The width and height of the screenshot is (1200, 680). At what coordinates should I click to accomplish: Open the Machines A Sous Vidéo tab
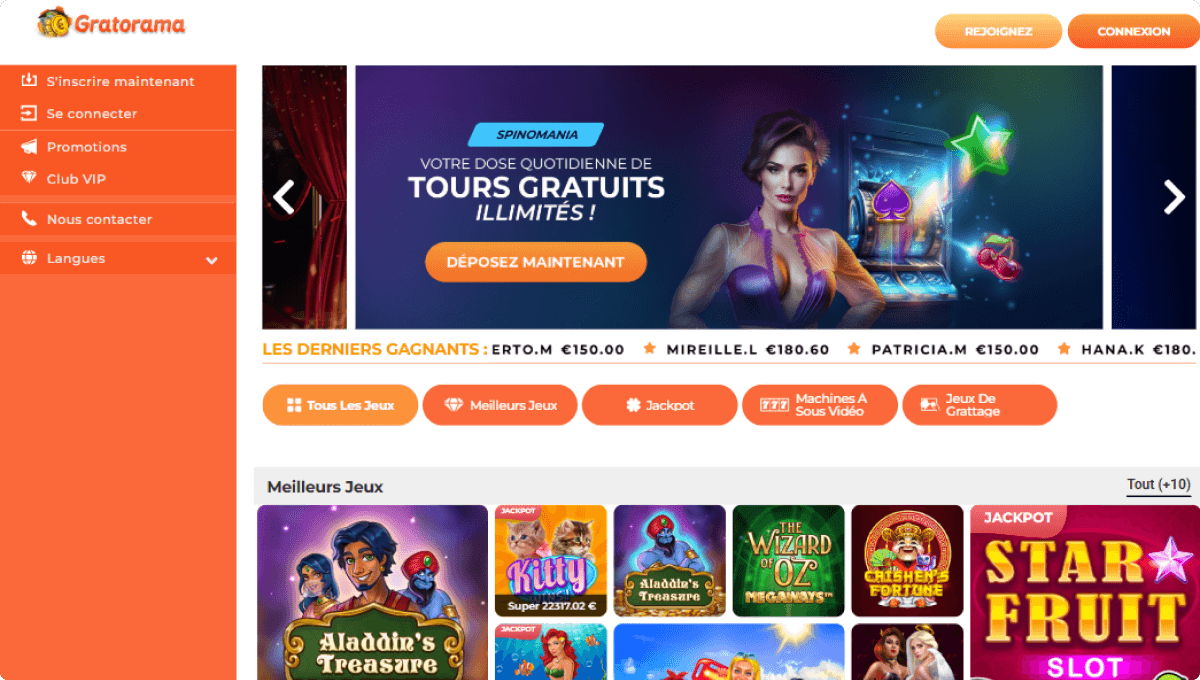[x=820, y=405]
